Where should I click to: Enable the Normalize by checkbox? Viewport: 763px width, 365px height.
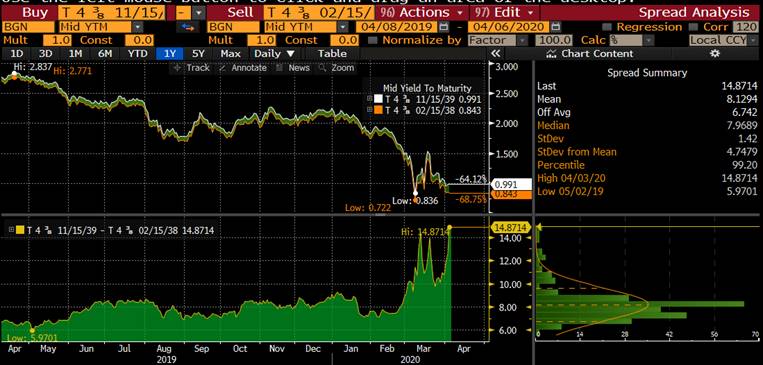[x=372, y=40]
